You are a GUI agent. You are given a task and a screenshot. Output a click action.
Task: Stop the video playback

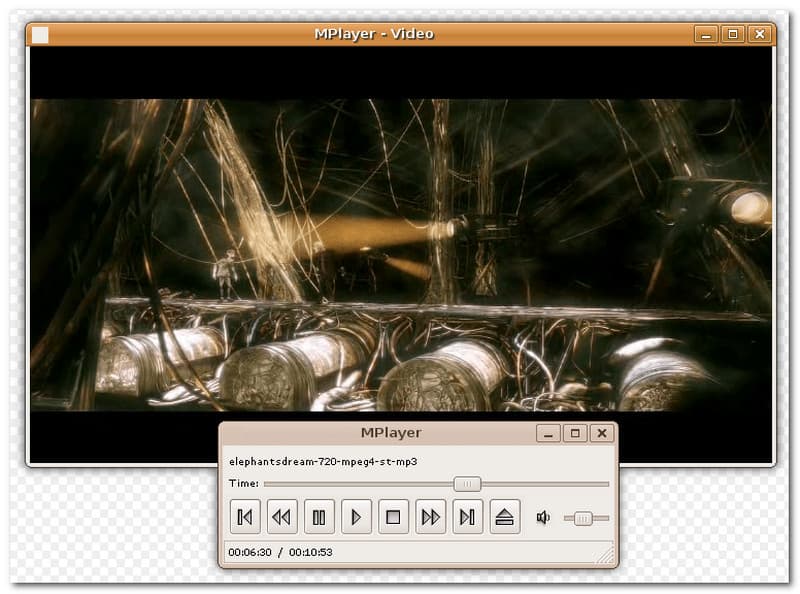[x=393, y=517]
